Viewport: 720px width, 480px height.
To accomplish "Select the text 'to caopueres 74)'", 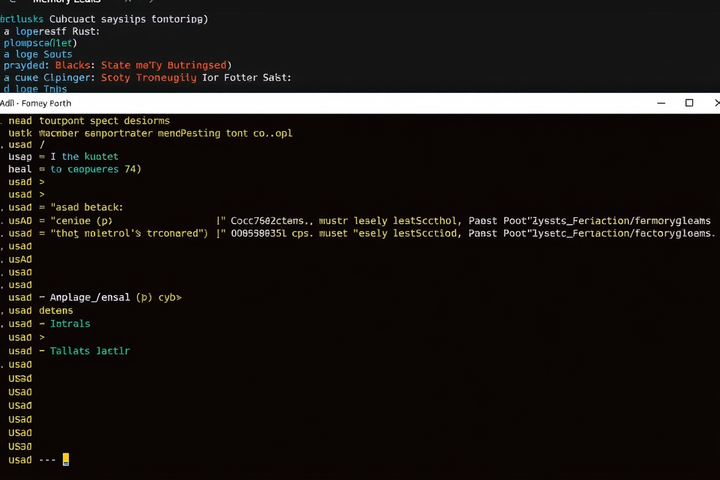I will [x=96, y=169].
